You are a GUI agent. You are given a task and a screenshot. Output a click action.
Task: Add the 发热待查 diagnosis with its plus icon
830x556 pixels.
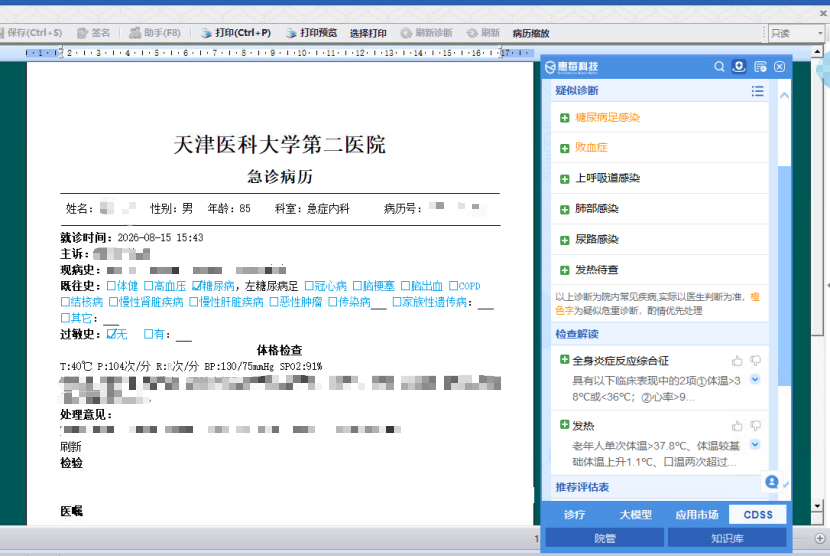tap(564, 271)
